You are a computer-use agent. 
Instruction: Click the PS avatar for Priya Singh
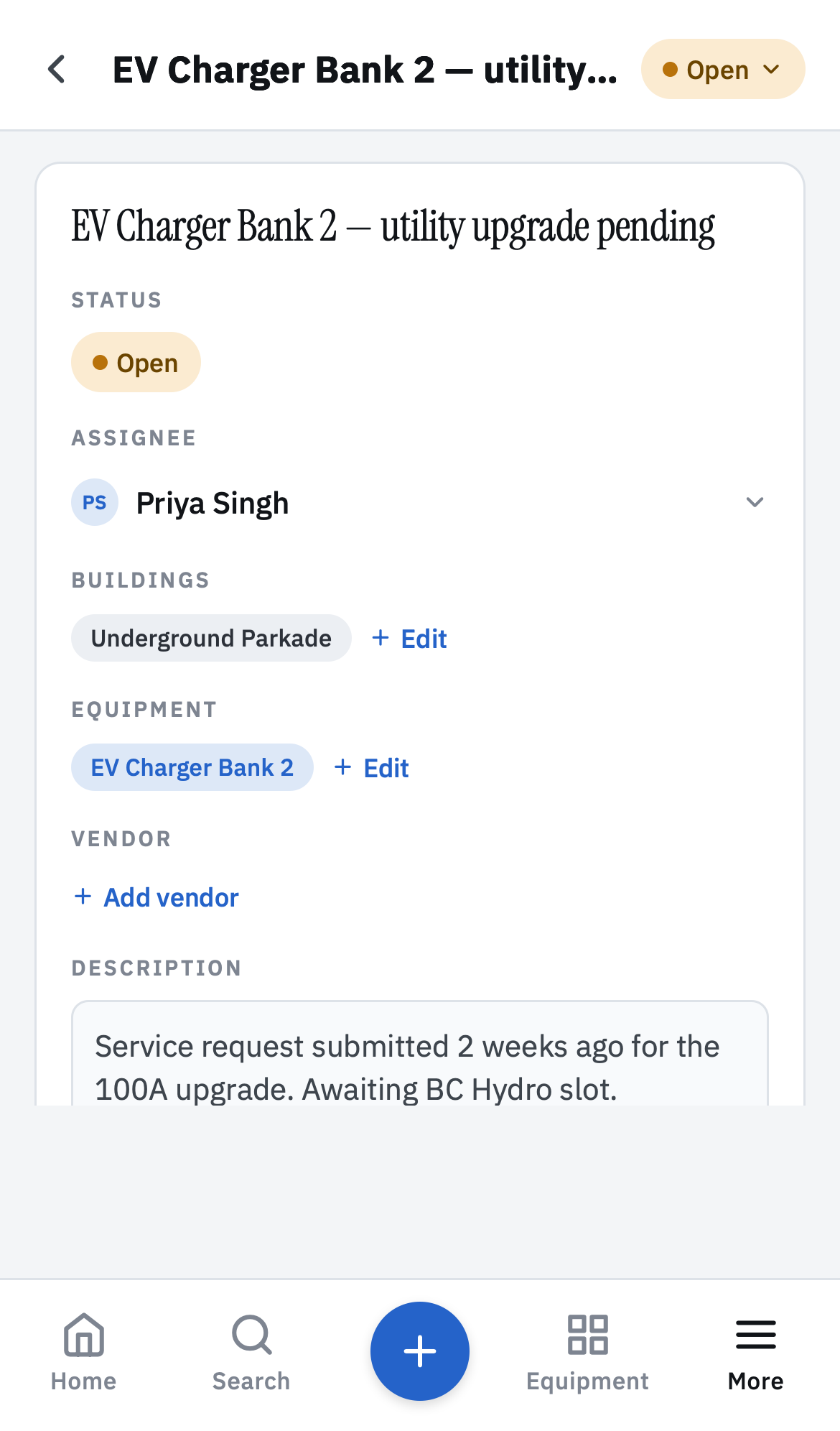pyautogui.click(x=95, y=502)
